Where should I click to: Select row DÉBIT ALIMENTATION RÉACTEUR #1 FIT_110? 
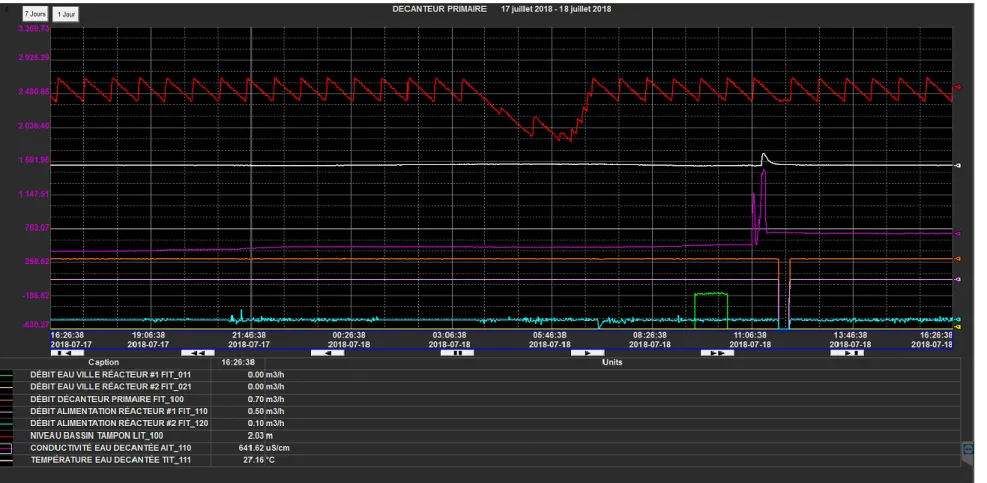tap(480, 411)
